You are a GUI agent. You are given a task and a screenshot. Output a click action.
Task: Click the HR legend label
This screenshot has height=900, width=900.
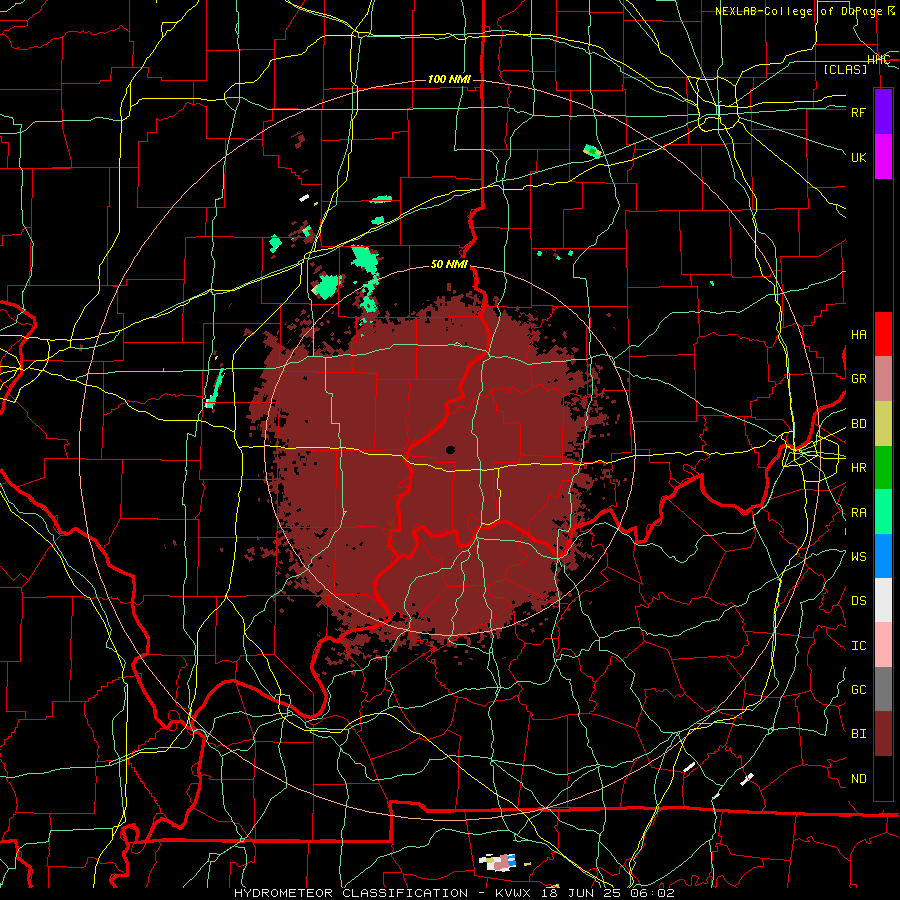click(858, 468)
